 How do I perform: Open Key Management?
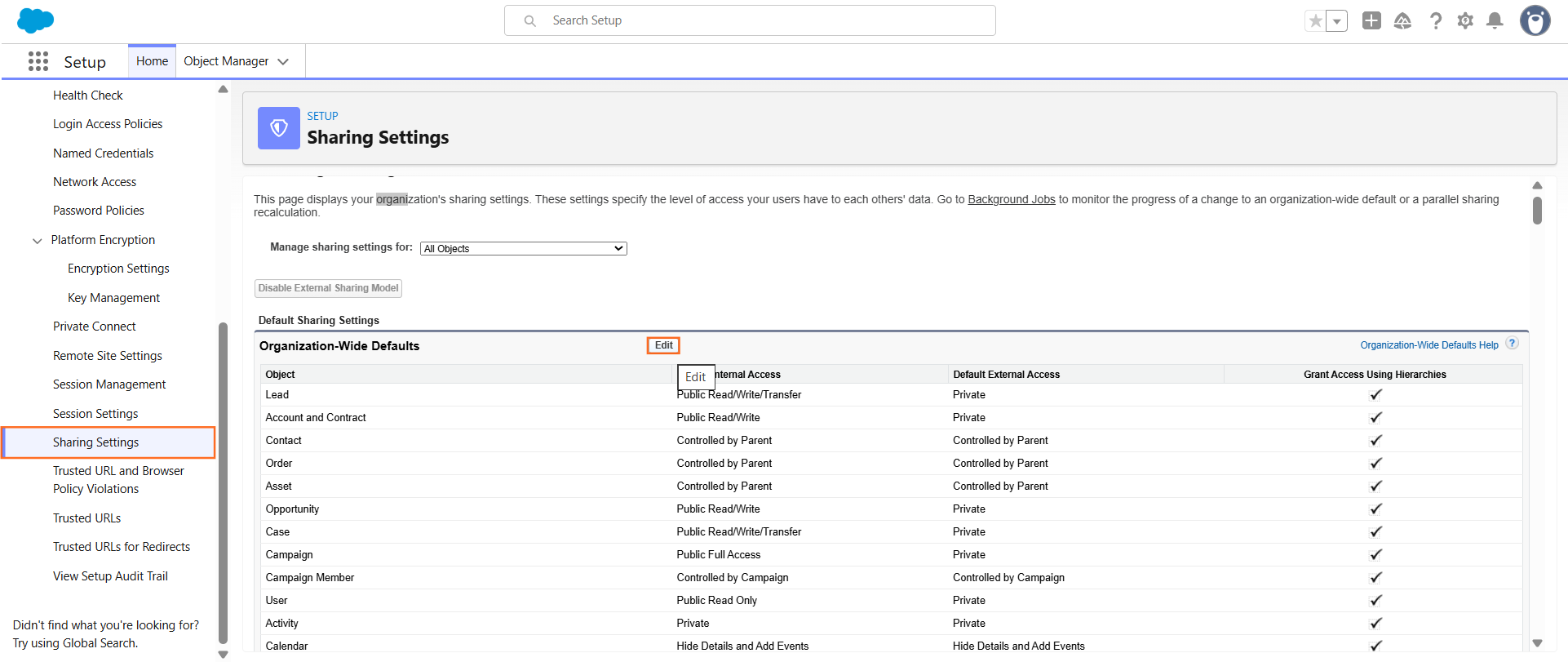pyautogui.click(x=113, y=298)
